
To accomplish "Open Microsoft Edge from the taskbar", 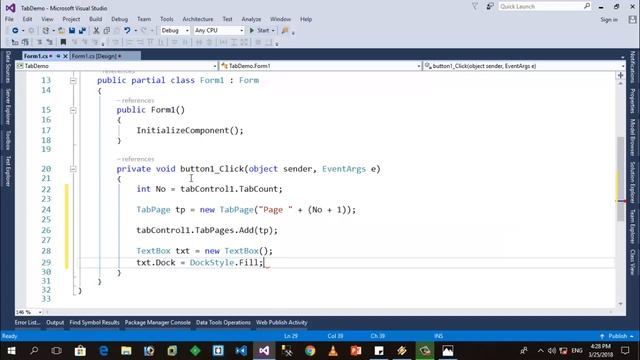I will pos(103,351).
